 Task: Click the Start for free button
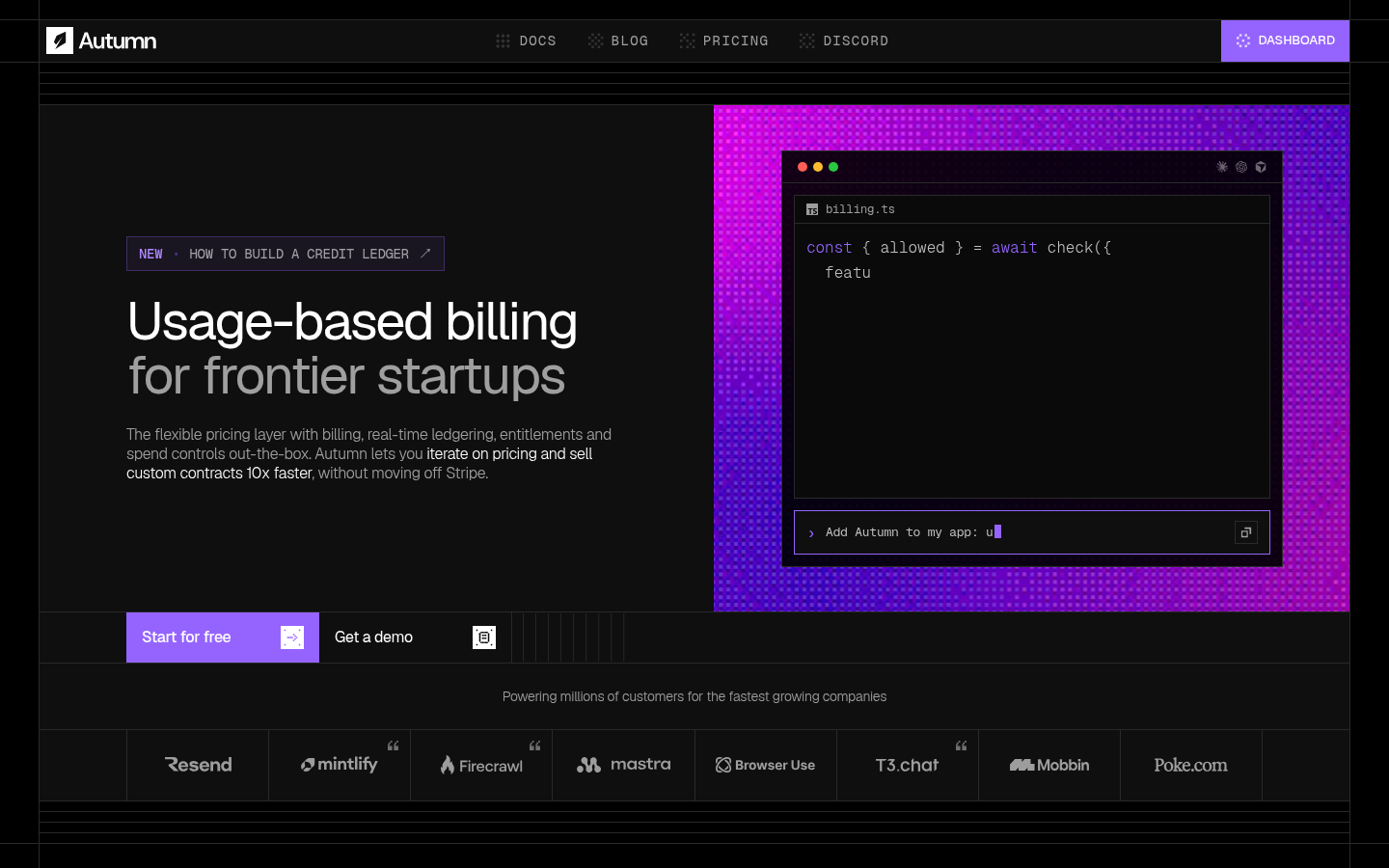pyautogui.click(x=223, y=637)
